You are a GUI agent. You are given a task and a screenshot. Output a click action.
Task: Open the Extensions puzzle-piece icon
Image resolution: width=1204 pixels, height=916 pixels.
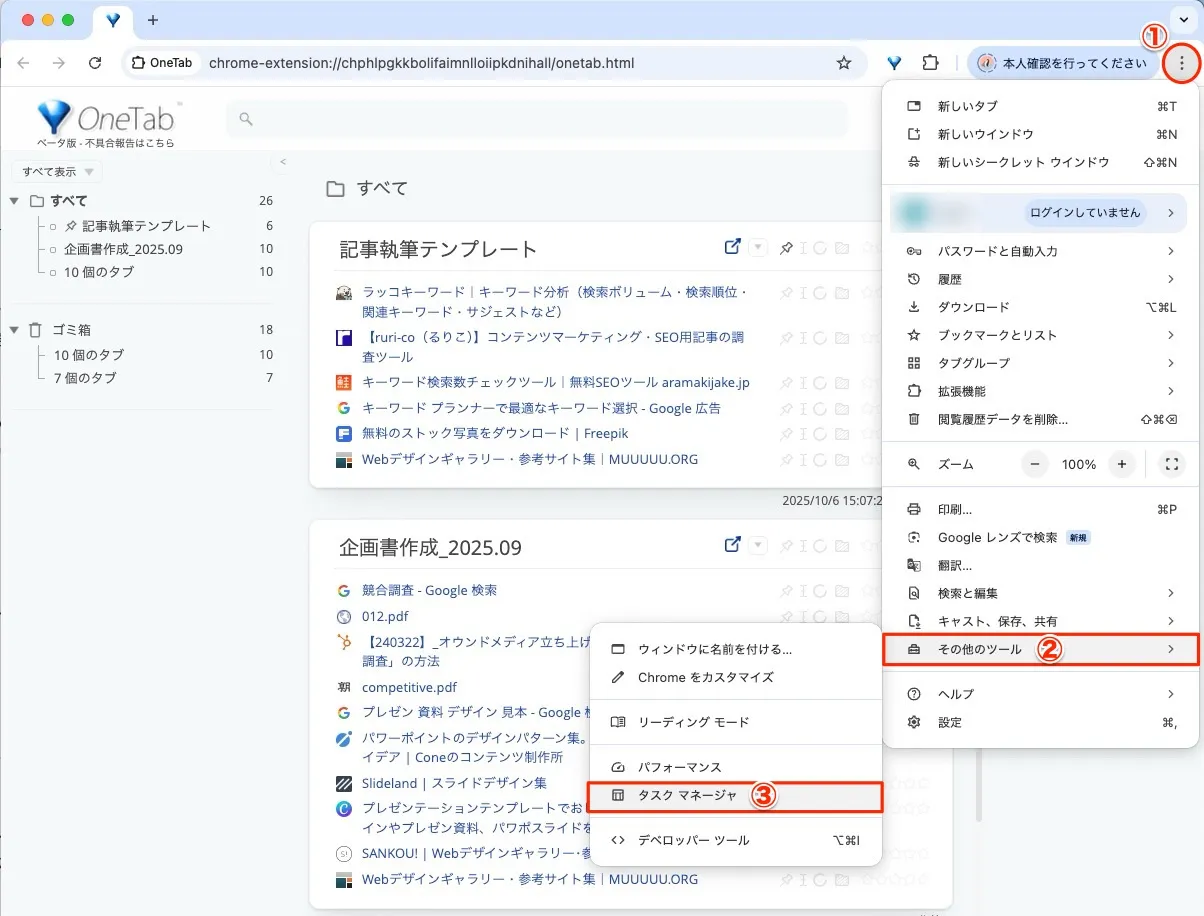[930, 63]
